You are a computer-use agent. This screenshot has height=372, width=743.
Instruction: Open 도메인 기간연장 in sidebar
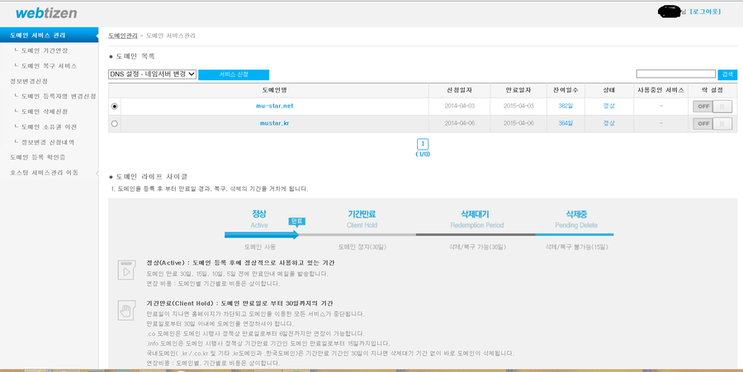pos(45,50)
